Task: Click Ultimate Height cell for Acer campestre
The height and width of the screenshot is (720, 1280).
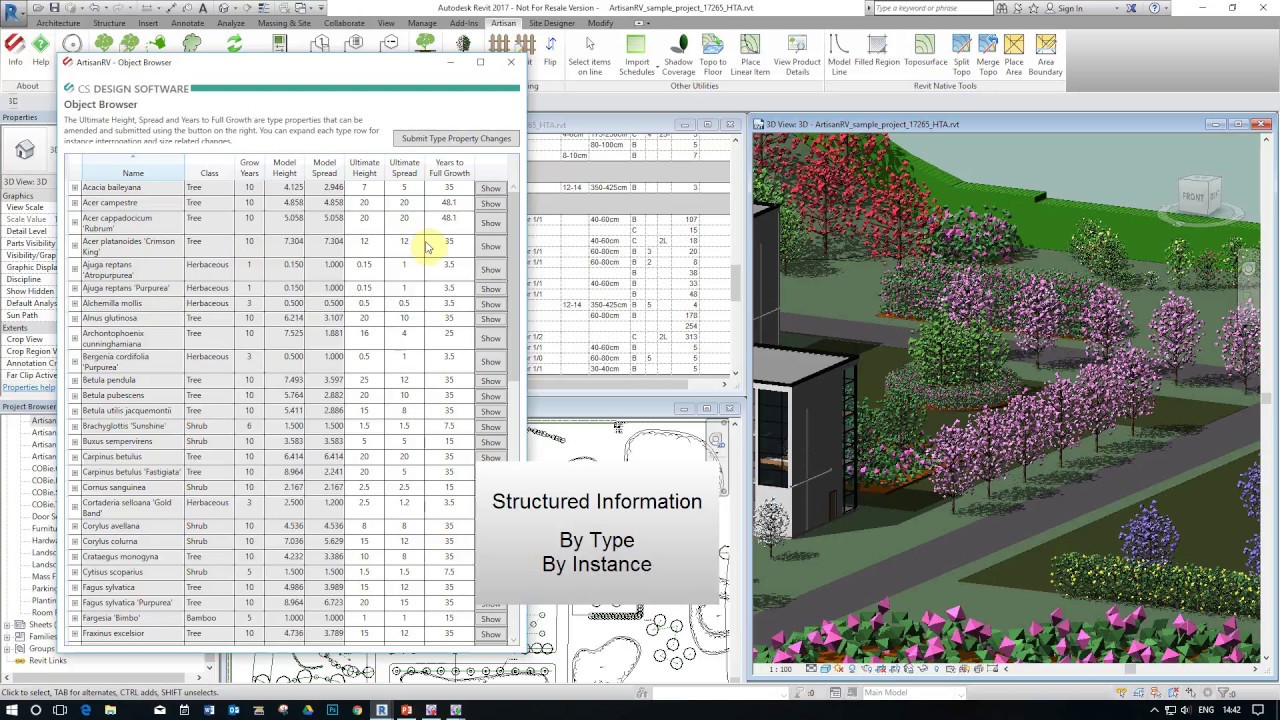Action: click(364, 203)
